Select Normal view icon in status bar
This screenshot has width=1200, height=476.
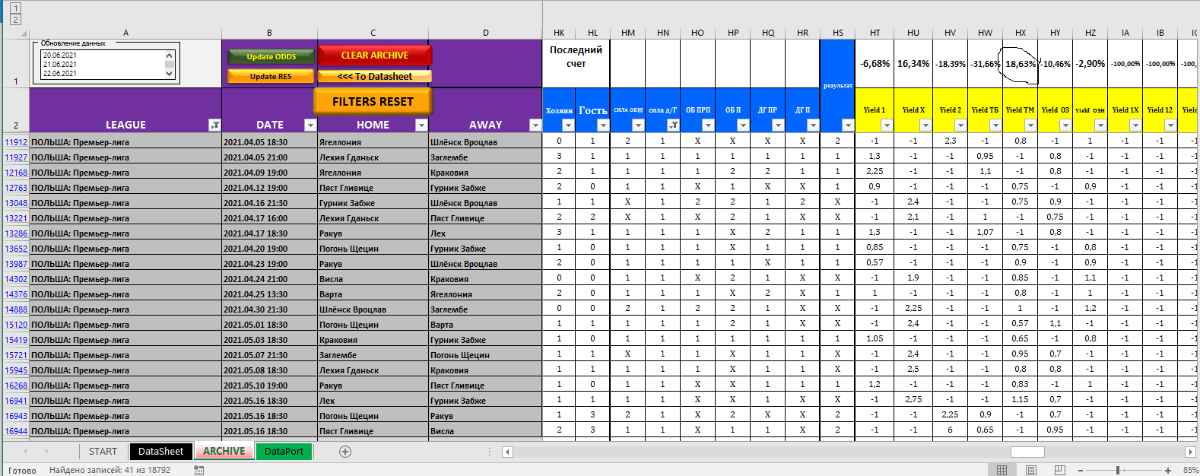coord(1003,469)
